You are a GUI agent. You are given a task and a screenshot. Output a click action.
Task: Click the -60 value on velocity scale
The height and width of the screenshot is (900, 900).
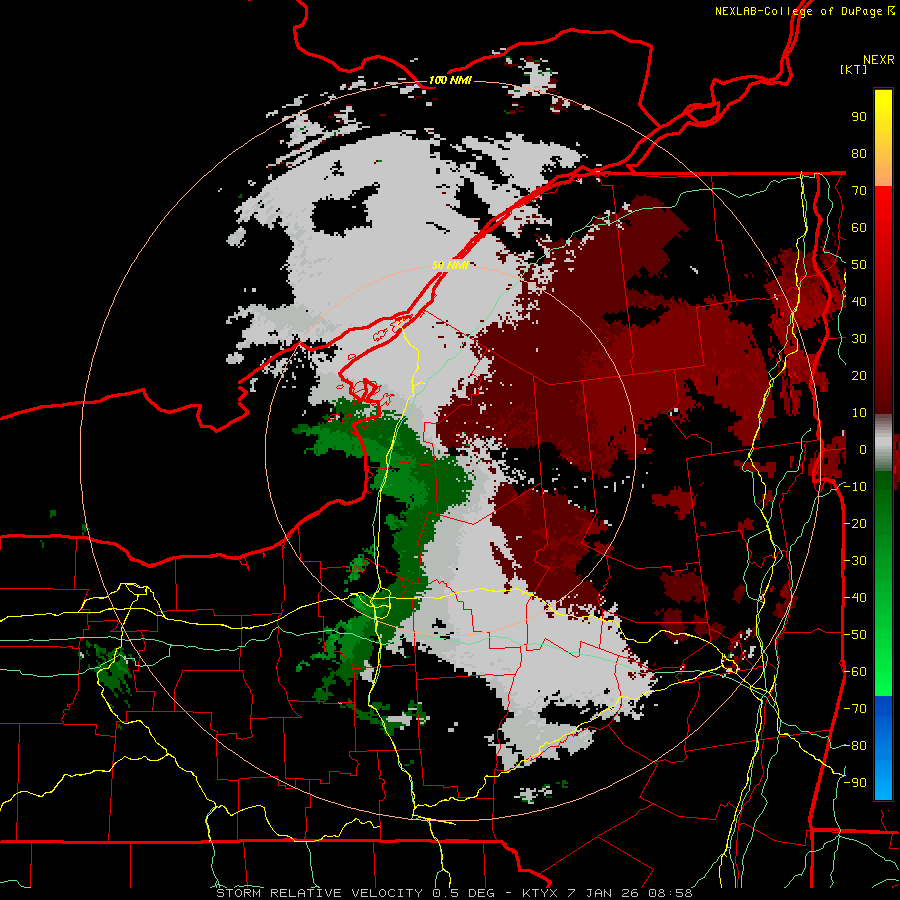(x=855, y=672)
